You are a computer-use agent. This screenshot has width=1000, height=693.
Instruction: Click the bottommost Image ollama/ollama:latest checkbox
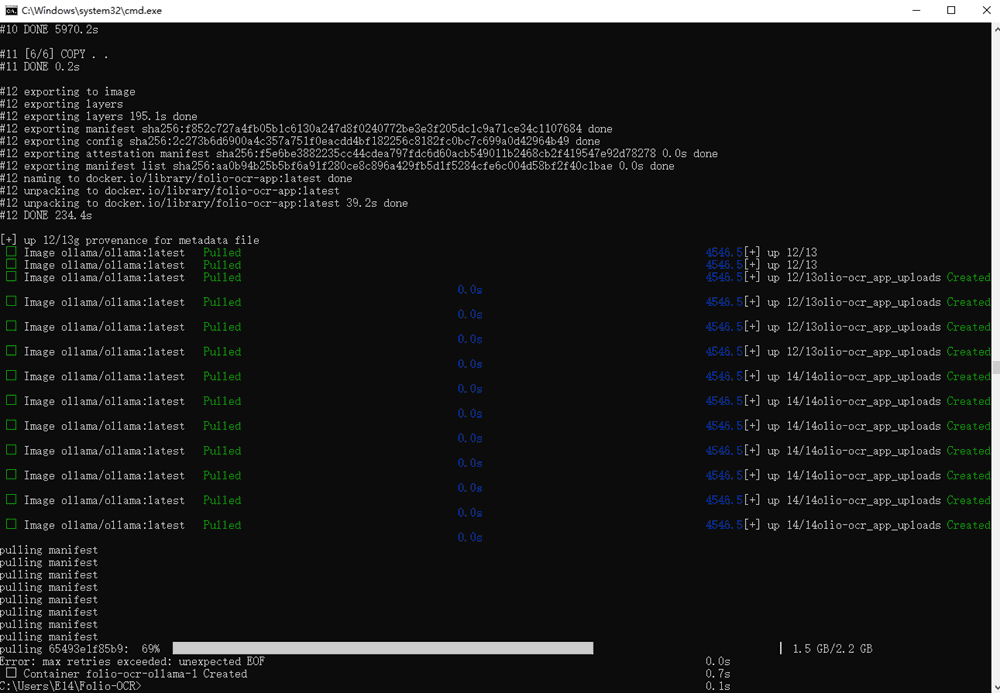tap(11, 525)
